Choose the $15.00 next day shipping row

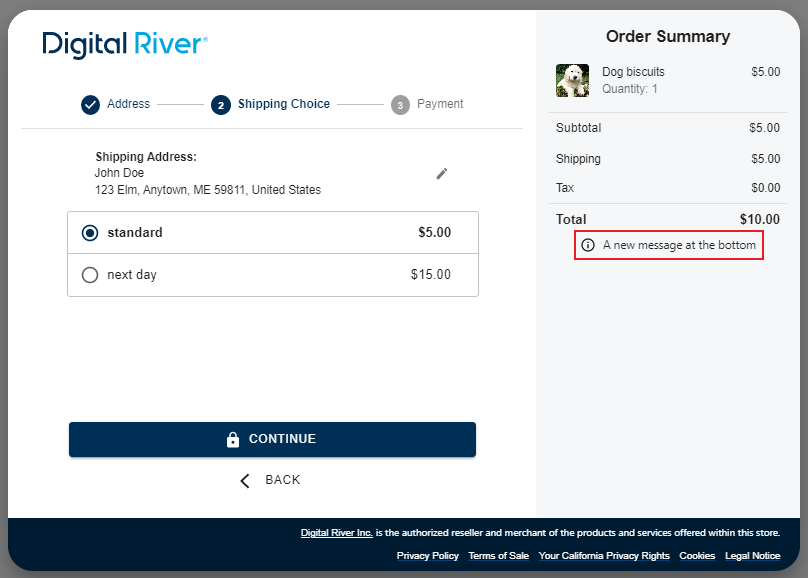[x=272, y=275]
